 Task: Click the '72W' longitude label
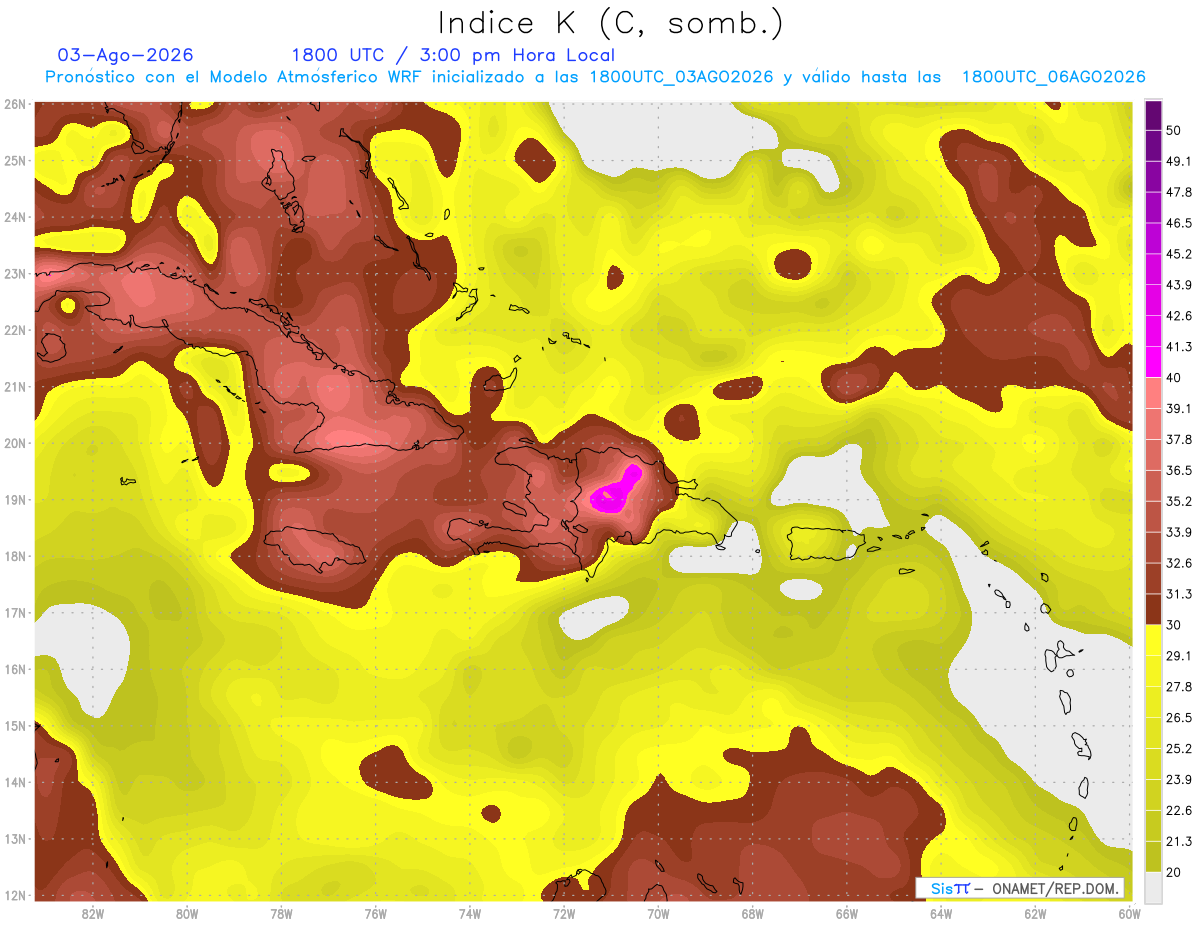point(564,913)
